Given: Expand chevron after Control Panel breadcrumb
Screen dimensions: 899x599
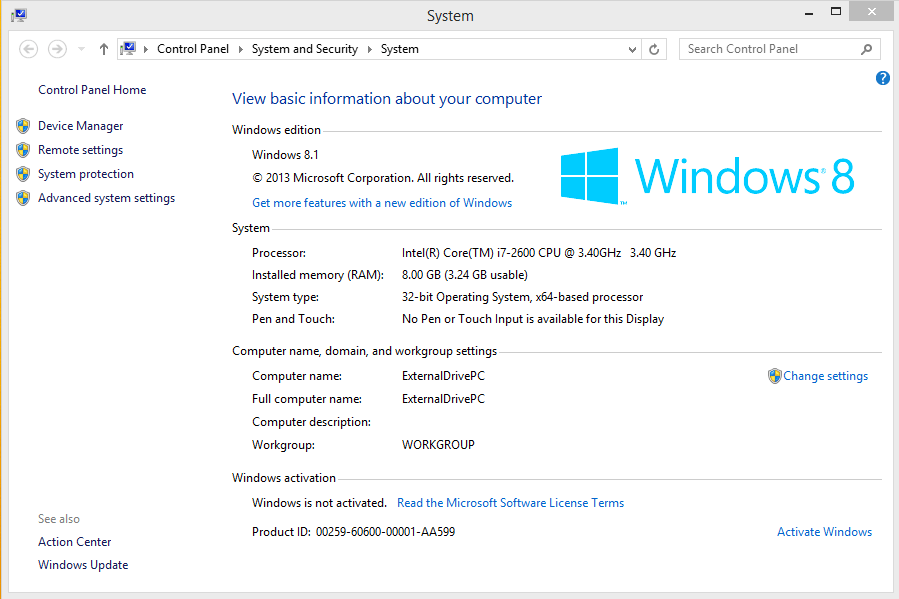Looking at the screenshot, I should pyautogui.click(x=241, y=49).
